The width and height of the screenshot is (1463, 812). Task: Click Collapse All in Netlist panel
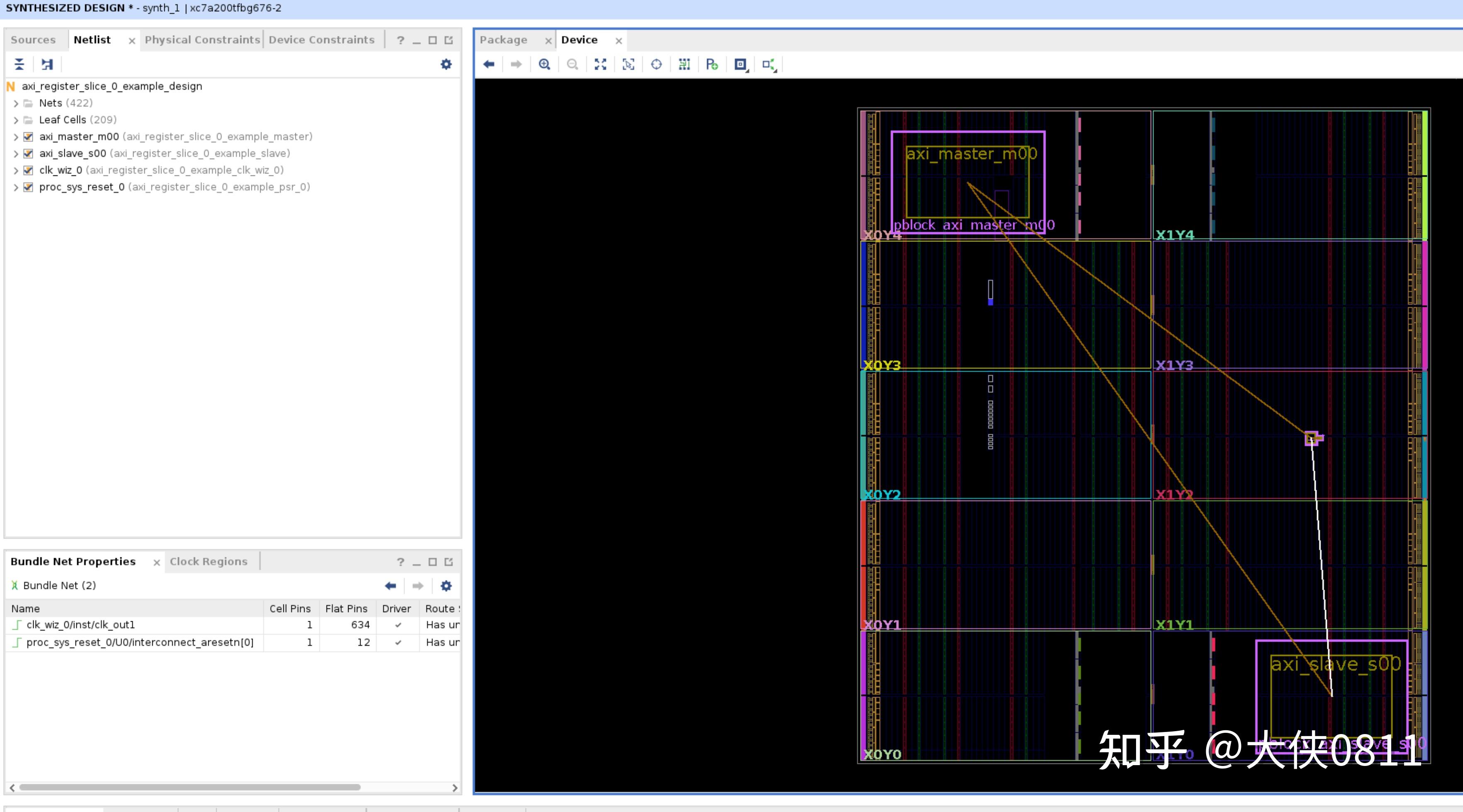point(20,64)
